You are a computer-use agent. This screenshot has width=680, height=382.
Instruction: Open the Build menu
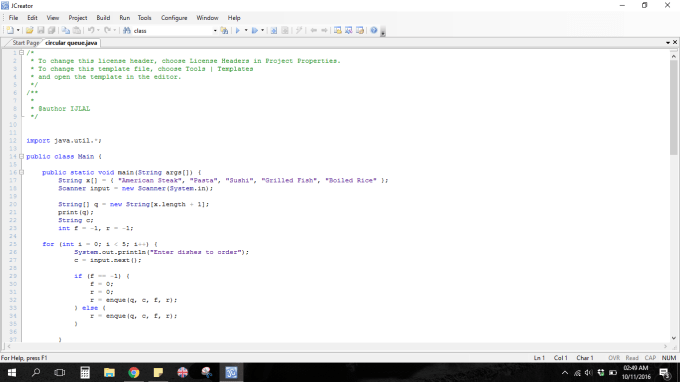(x=103, y=18)
